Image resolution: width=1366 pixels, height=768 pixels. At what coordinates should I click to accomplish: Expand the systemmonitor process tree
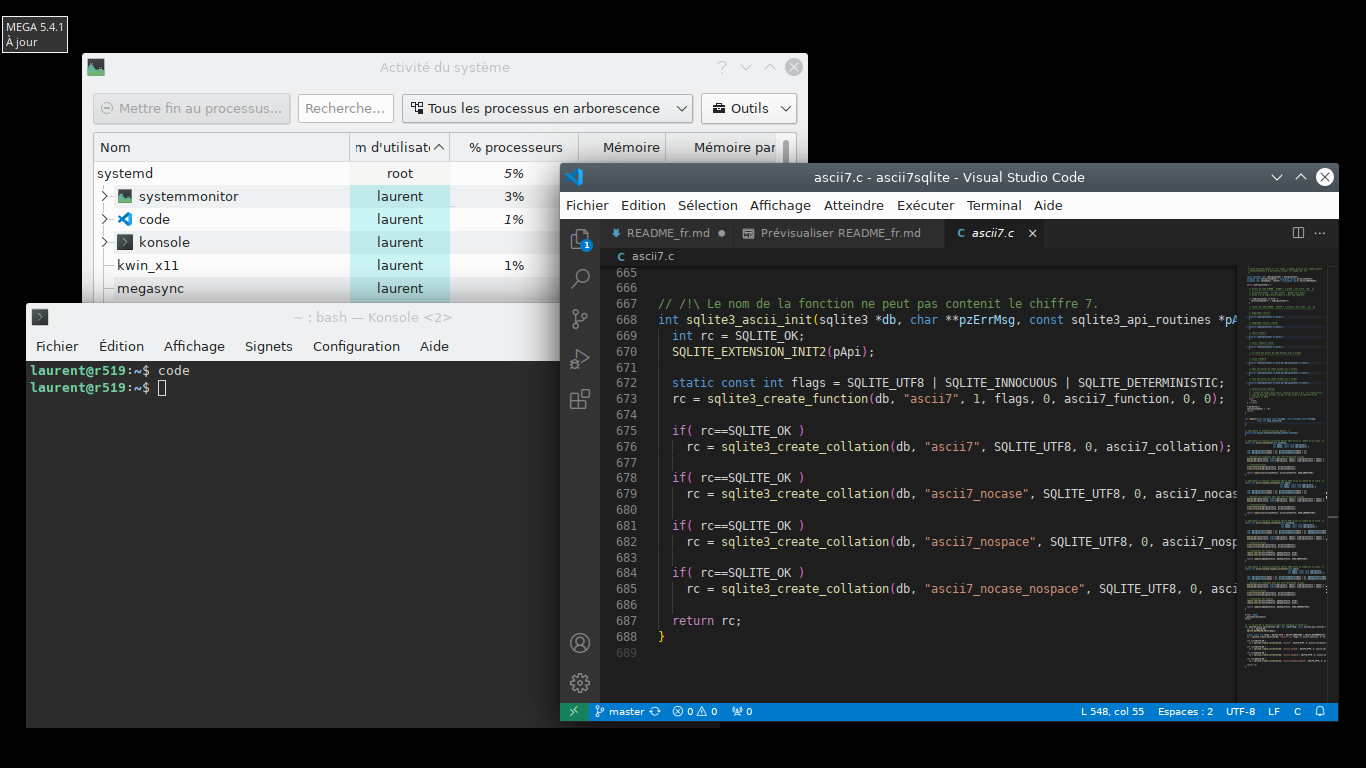[104, 196]
